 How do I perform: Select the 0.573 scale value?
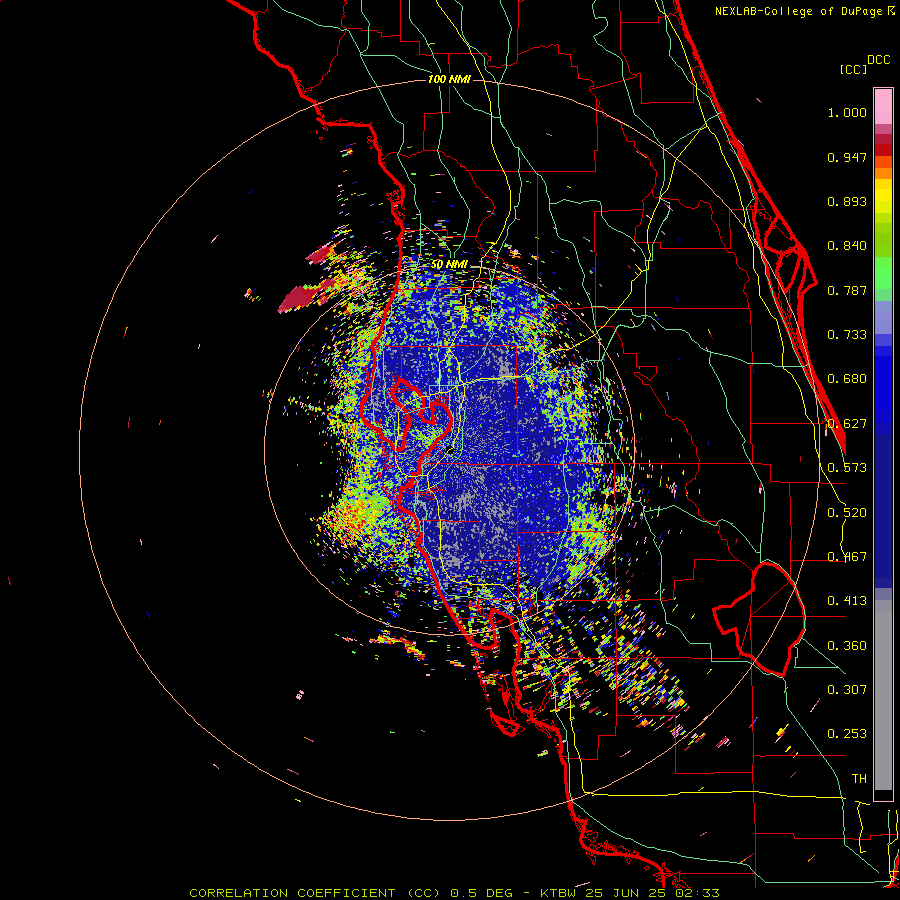(847, 468)
